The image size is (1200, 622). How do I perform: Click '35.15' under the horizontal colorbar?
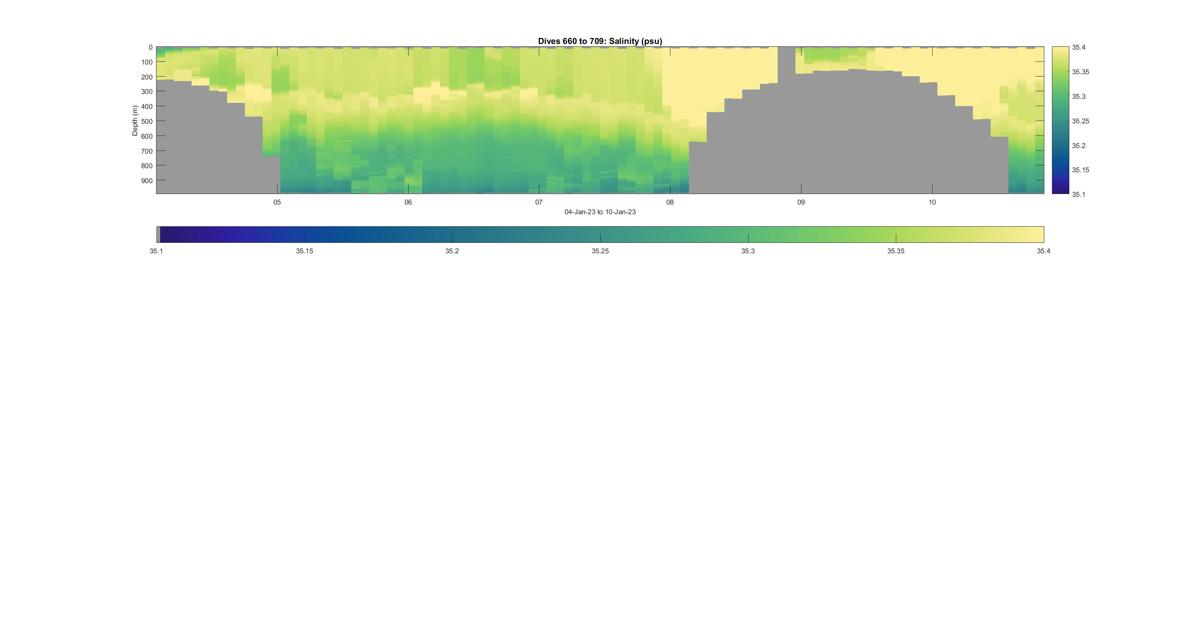(304, 251)
